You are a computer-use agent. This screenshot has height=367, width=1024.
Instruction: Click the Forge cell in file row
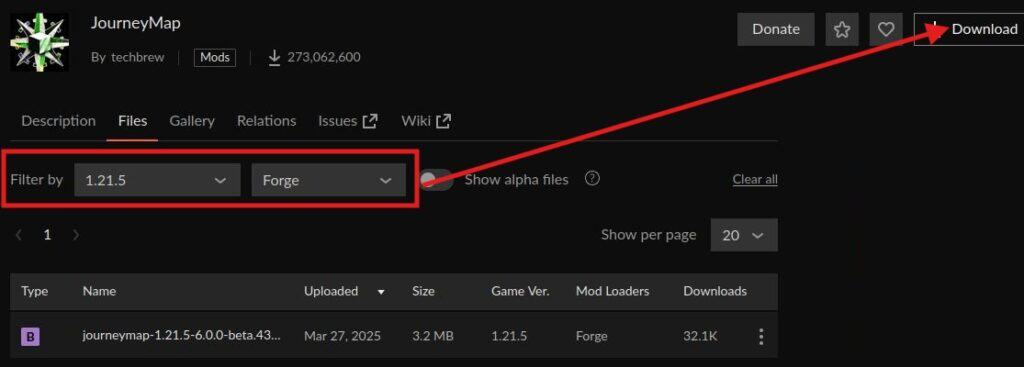coord(592,336)
